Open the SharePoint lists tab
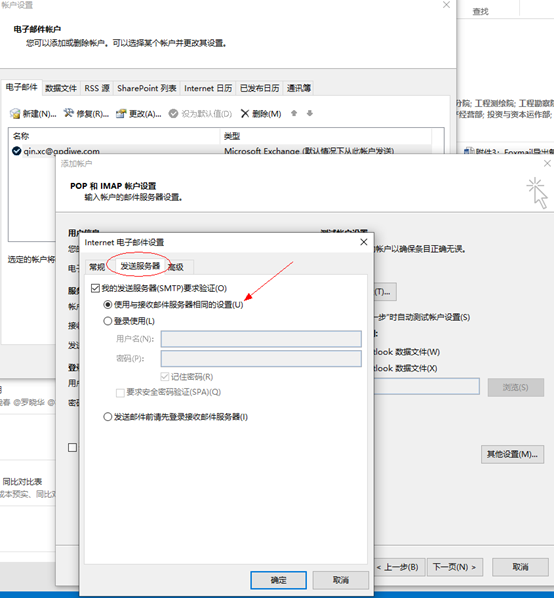Viewport: 554px width, 598px height. click(147, 88)
